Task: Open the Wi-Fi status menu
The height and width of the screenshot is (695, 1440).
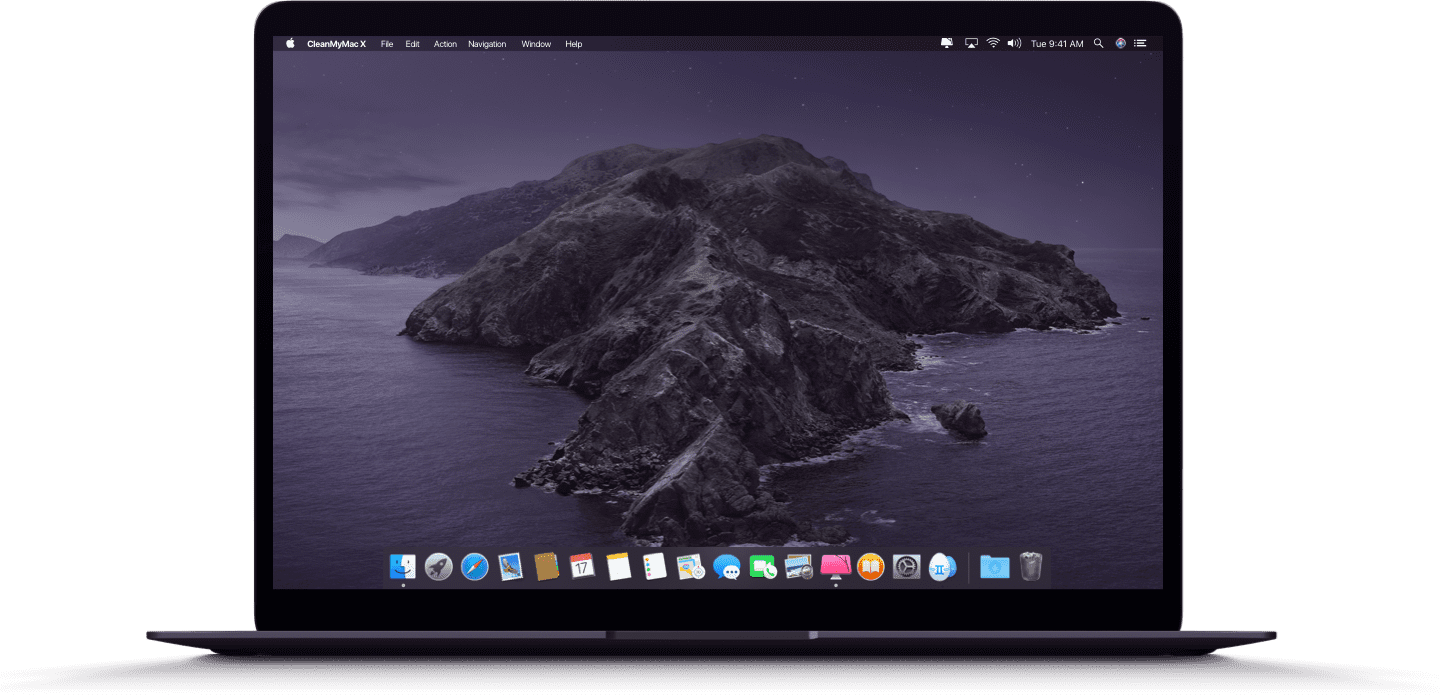Action: [x=993, y=43]
